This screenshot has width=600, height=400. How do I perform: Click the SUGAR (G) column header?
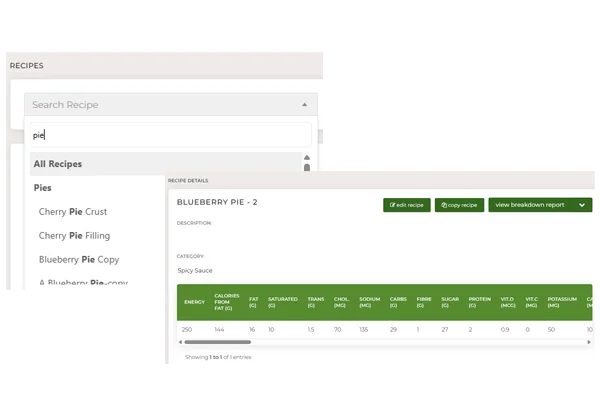point(450,302)
